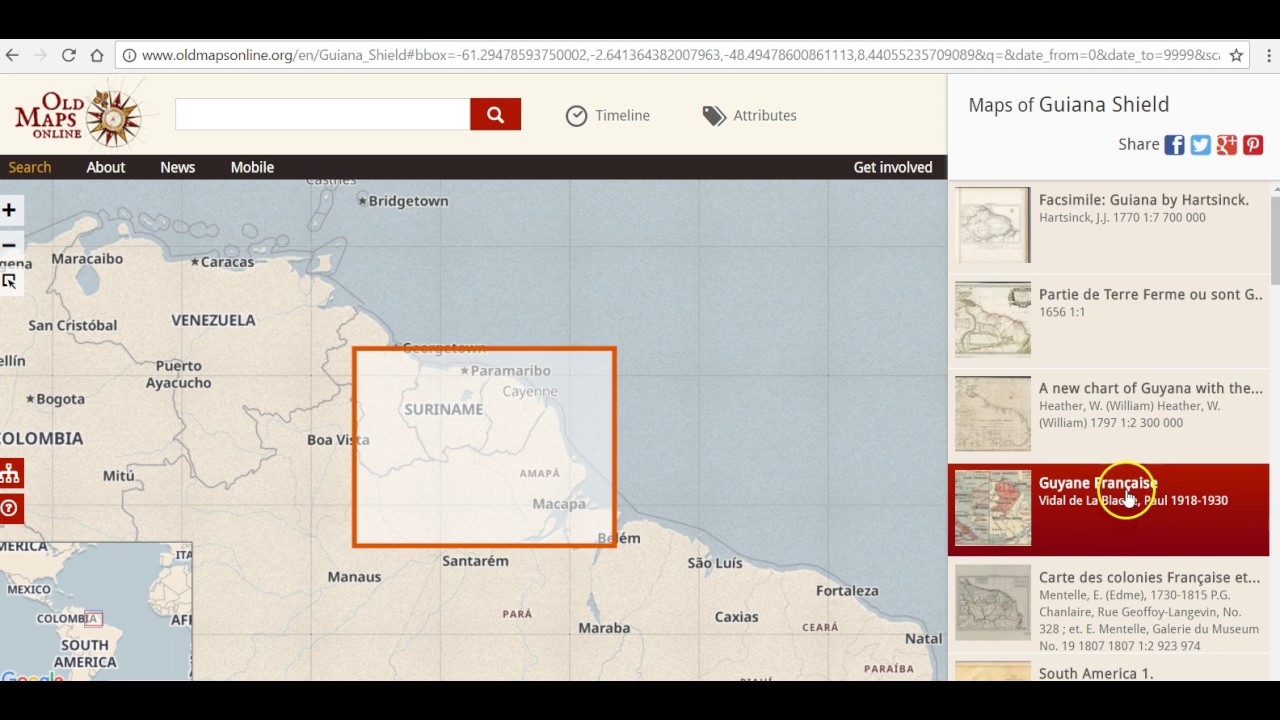The width and height of the screenshot is (1280, 720).
Task: Bookmark this page with star icon
Action: coord(1236,55)
